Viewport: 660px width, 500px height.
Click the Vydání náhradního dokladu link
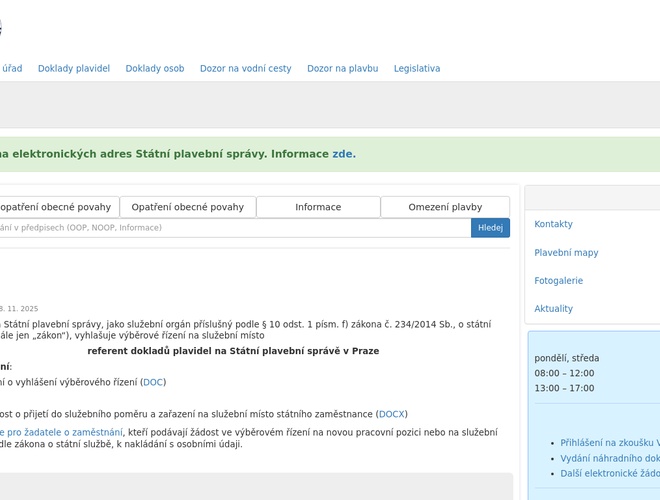(x=609, y=458)
